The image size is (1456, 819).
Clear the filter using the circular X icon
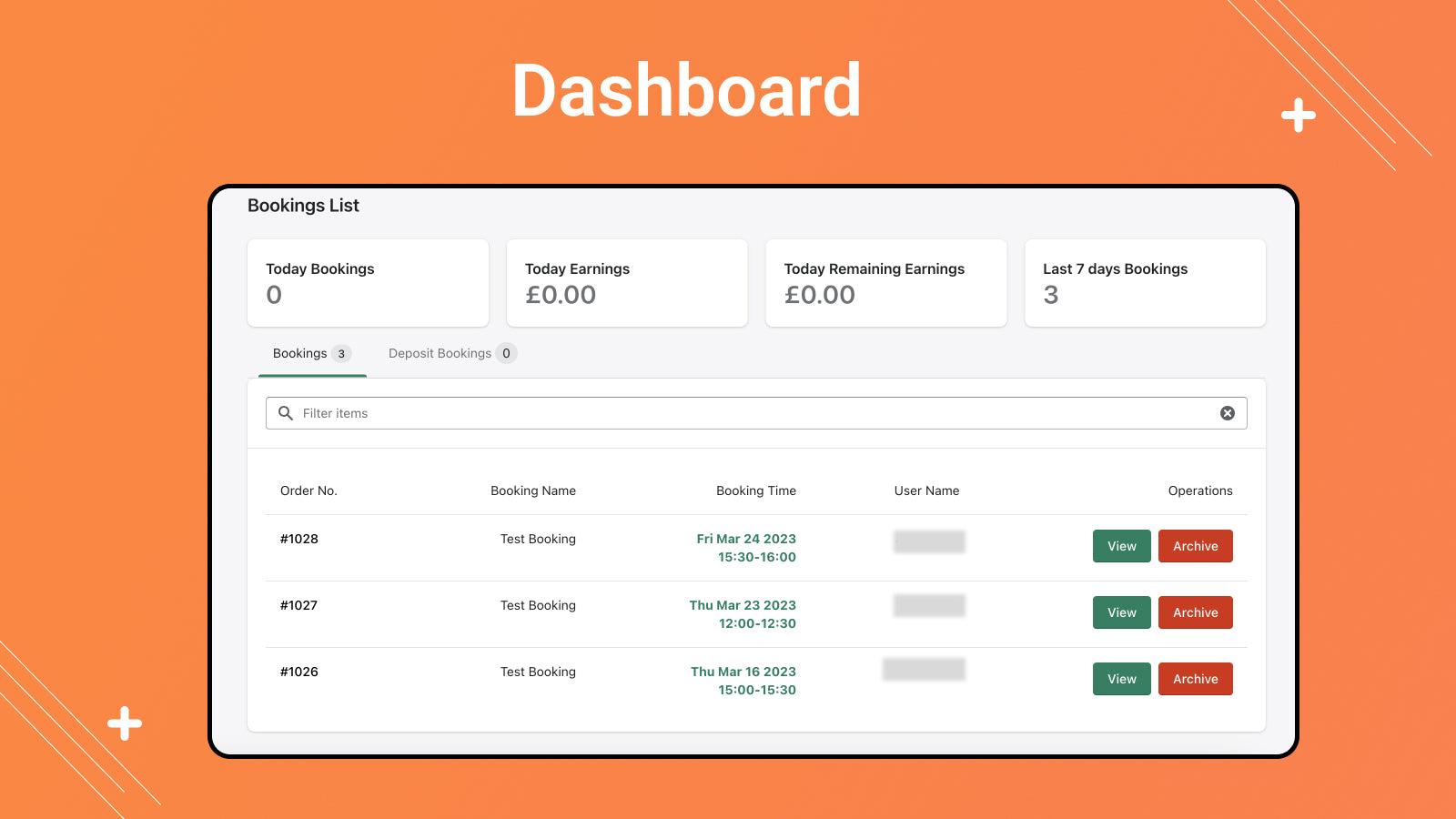pyautogui.click(x=1228, y=413)
